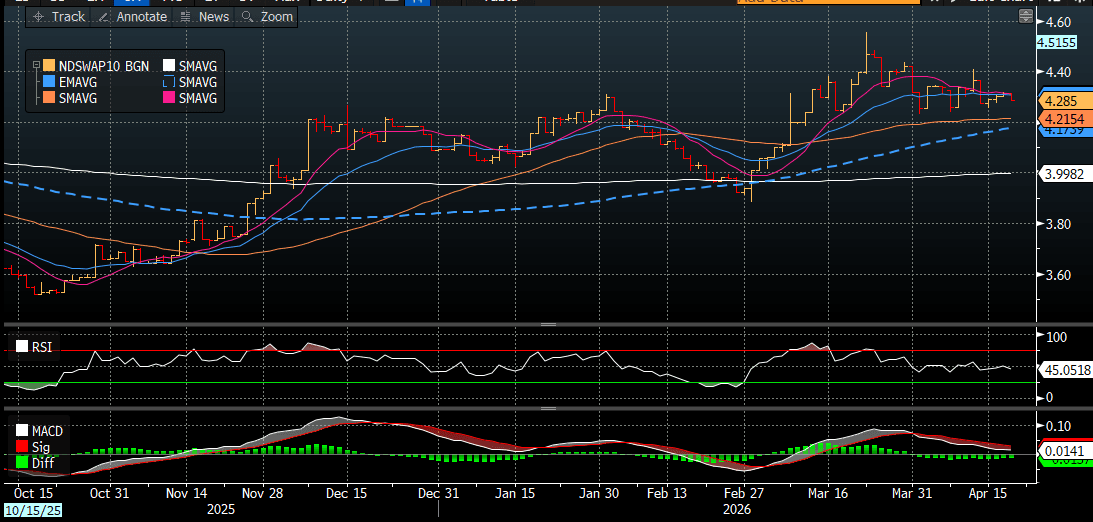
Task: Show News on the chart
Action: (205, 17)
